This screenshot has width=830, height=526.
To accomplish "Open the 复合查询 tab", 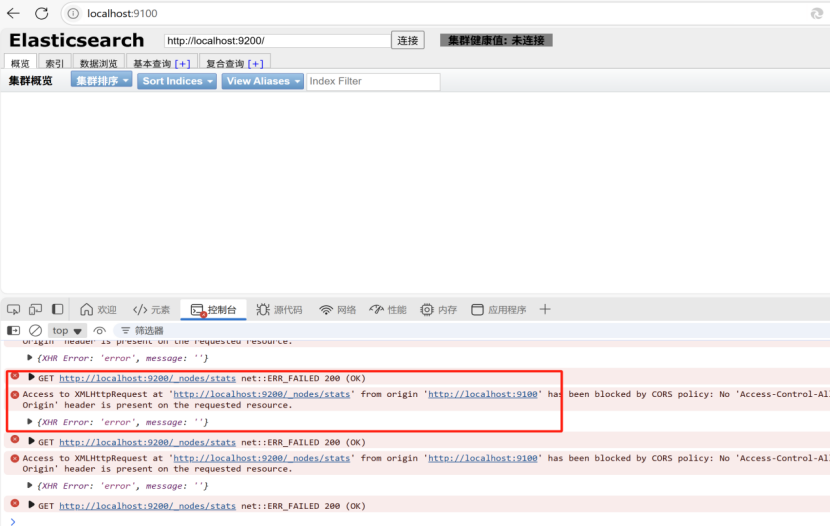I will [x=225, y=64].
